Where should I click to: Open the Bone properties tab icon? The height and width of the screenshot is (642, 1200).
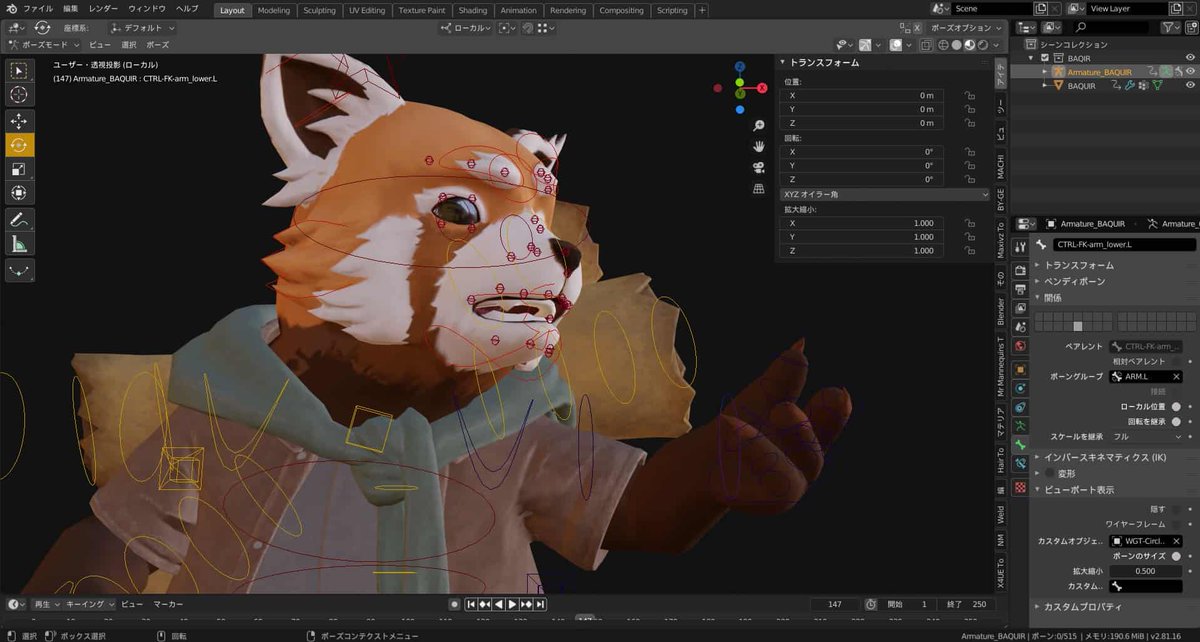pyautogui.click(x=1020, y=444)
